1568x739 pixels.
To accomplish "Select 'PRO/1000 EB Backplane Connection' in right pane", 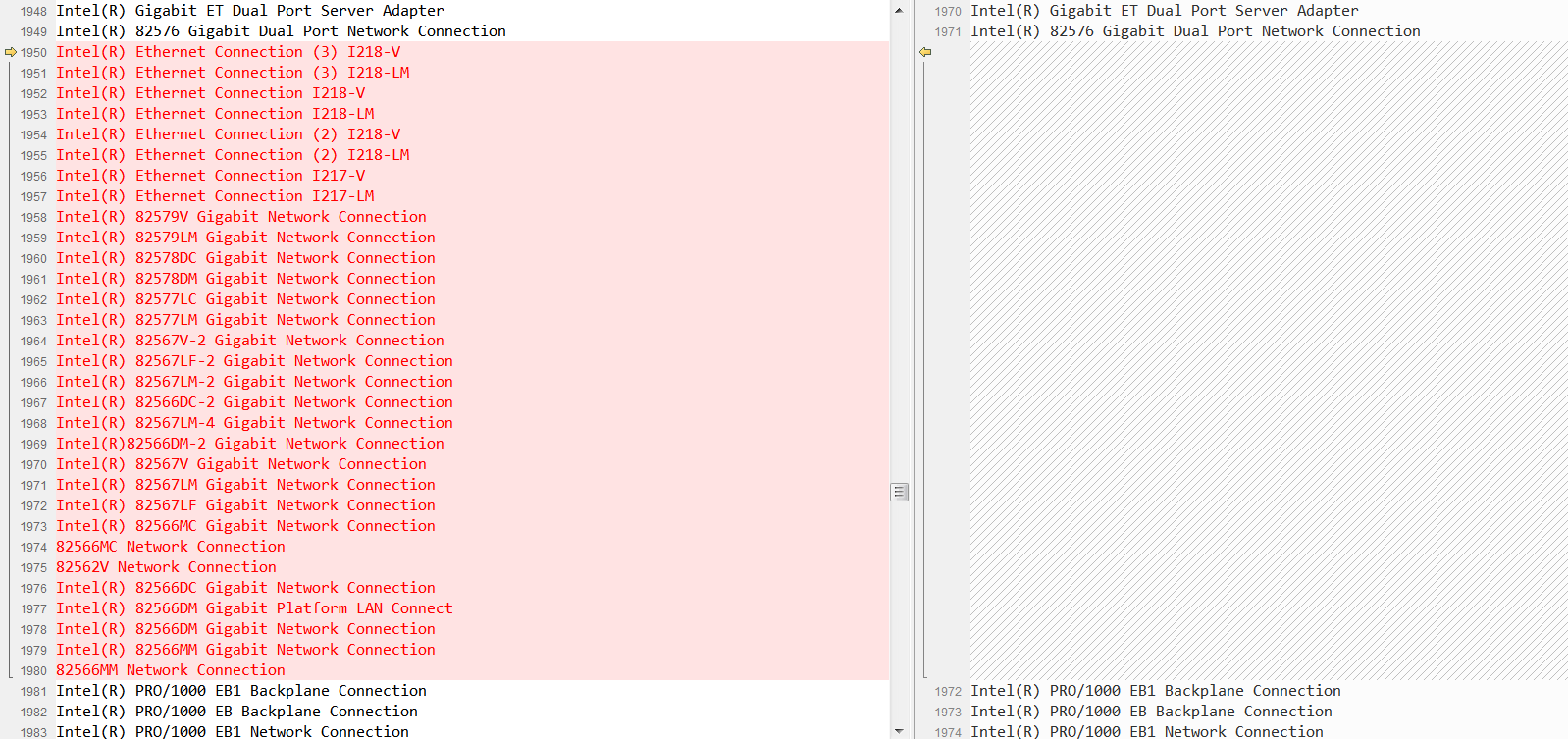I will (1151, 712).
